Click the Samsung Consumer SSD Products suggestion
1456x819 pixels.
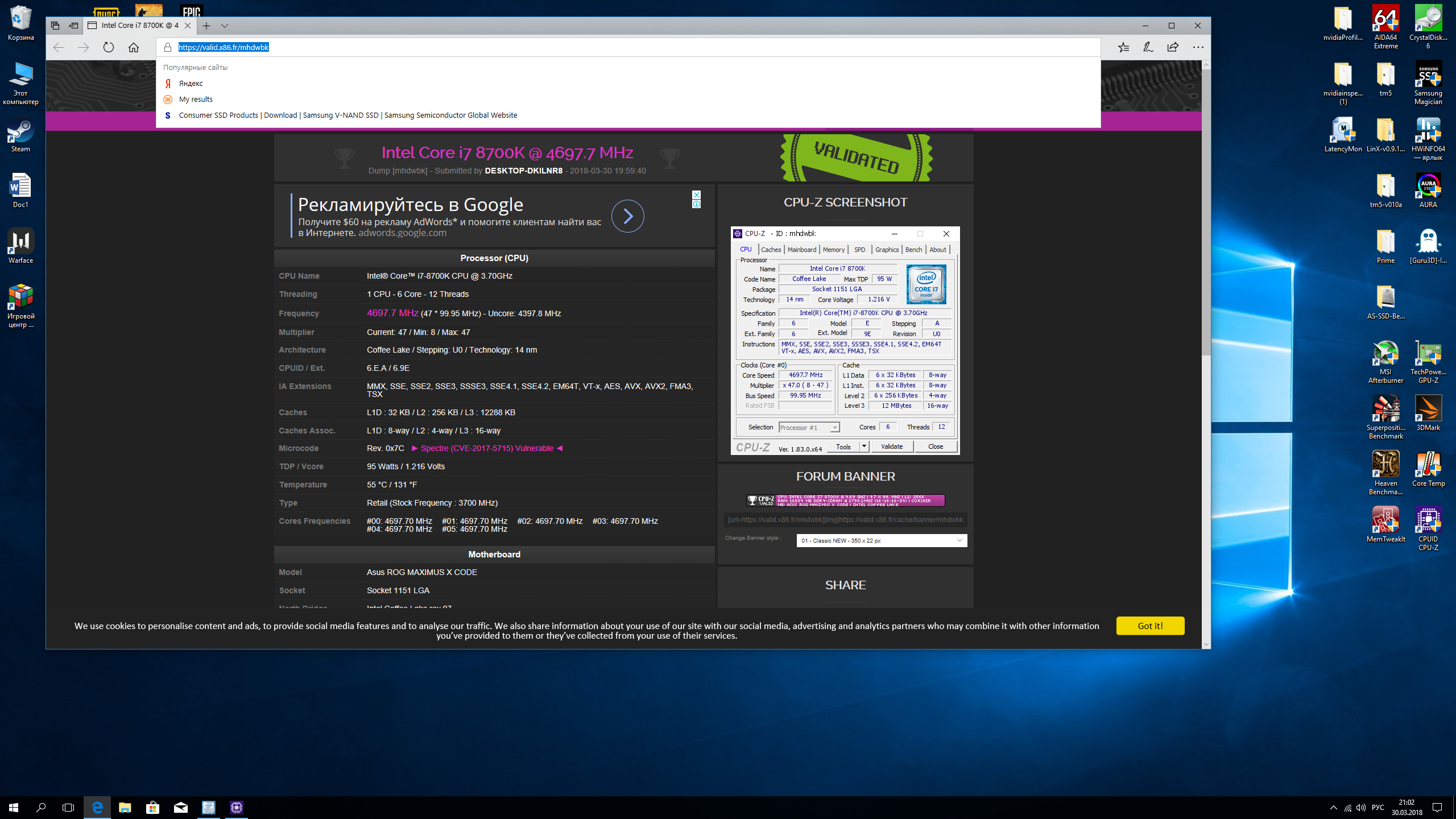[348, 115]
